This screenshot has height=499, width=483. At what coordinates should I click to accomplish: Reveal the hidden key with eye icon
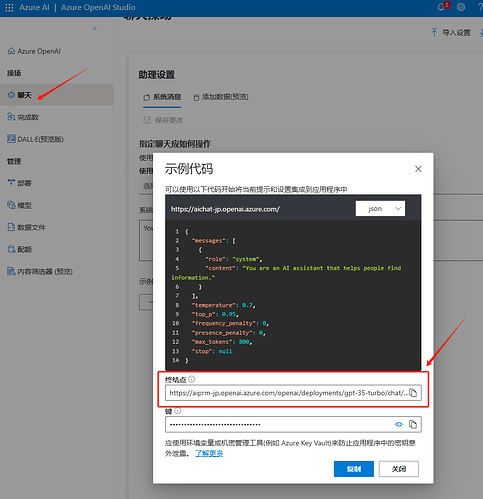click(x=399, y=424)
